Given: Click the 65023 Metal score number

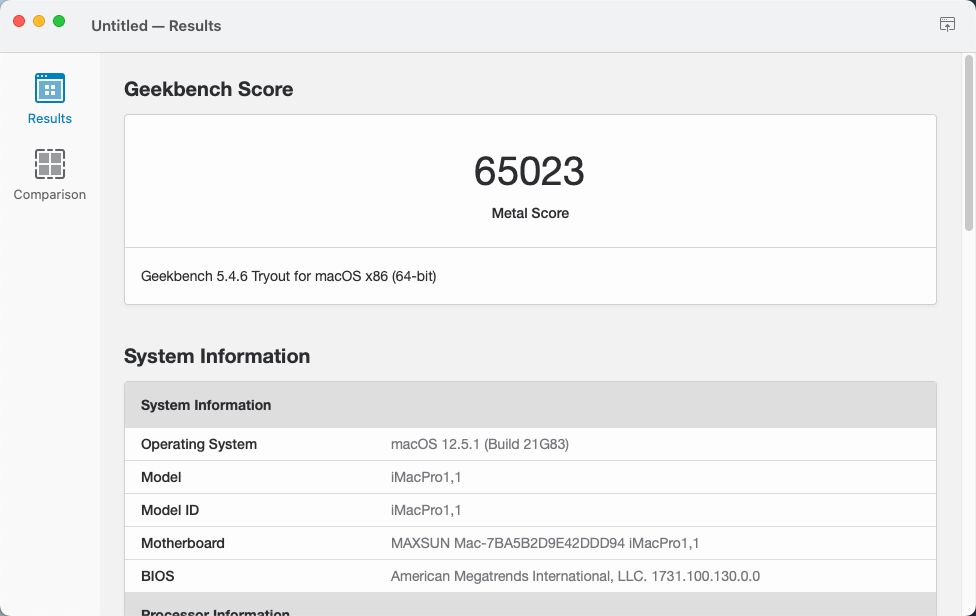Looking at the screenshot, I should tap(529, 171).
